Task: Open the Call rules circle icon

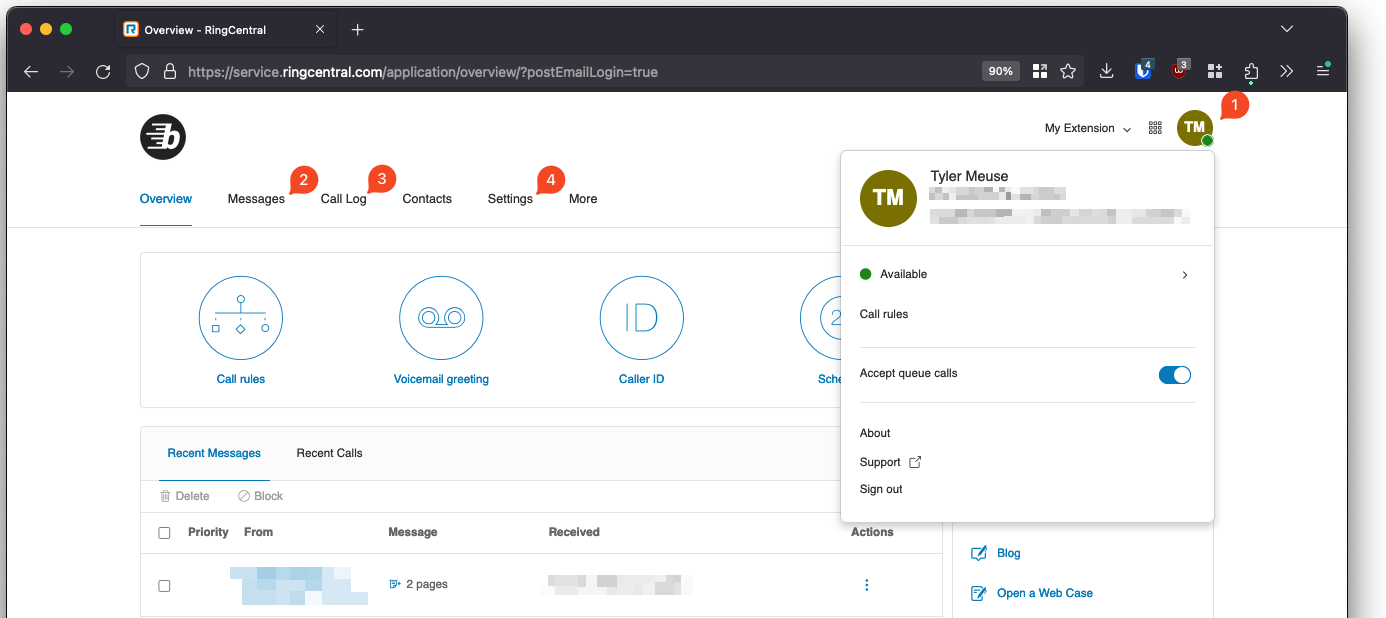Action: 241,318
